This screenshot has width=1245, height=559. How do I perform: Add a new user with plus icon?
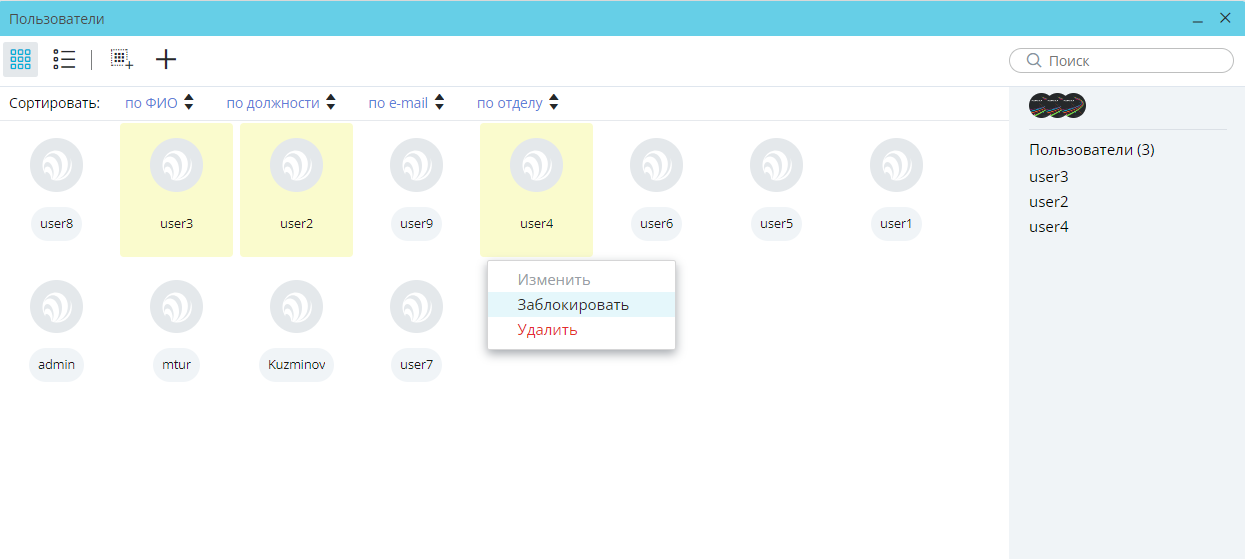(x=166, y=60)
